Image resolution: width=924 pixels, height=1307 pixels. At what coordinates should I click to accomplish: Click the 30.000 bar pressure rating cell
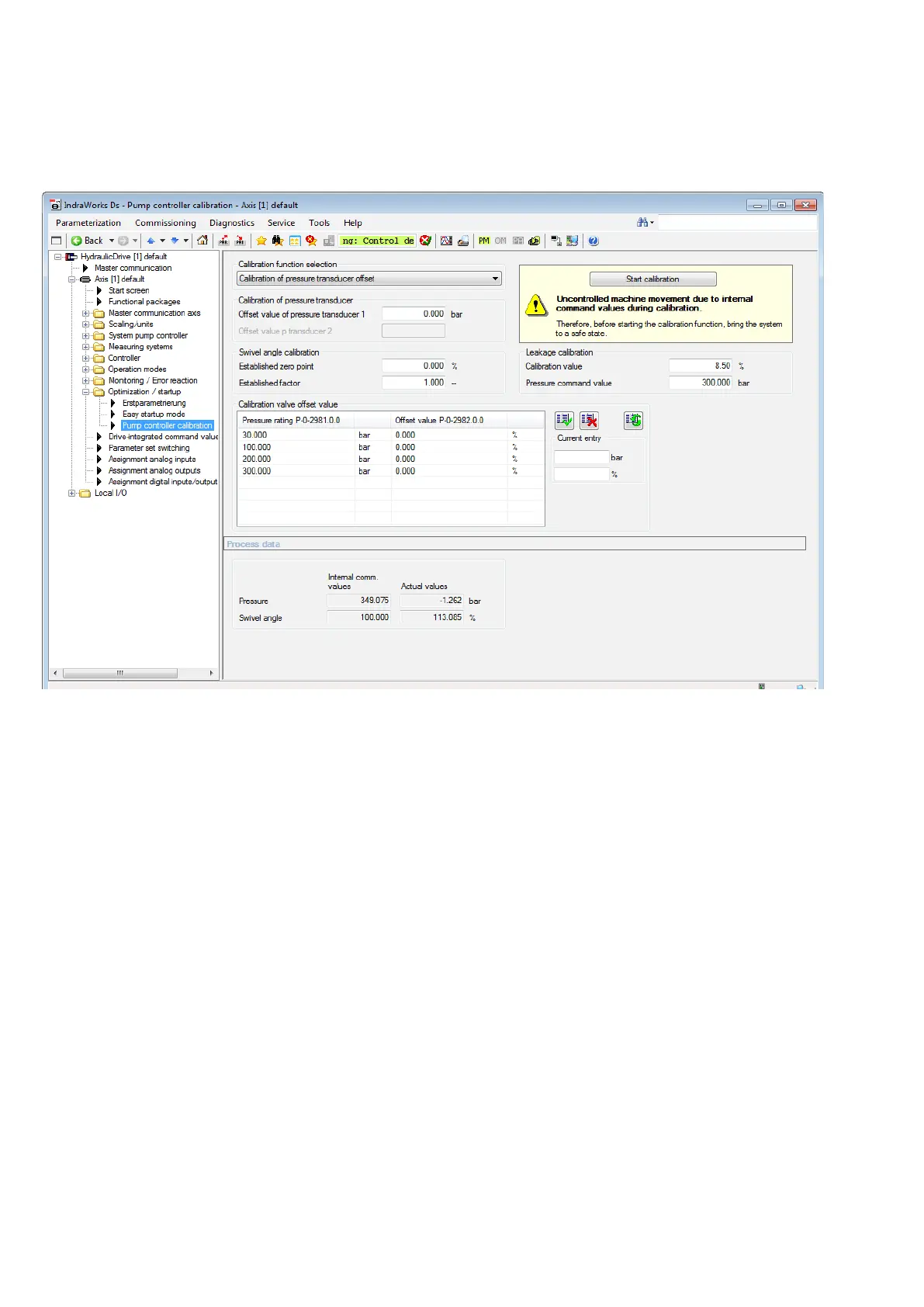296,435
